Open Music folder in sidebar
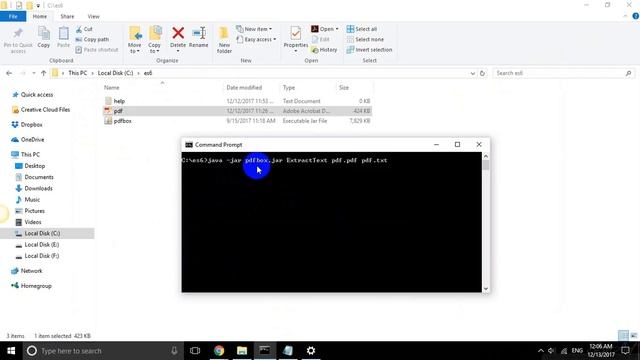 32,200
